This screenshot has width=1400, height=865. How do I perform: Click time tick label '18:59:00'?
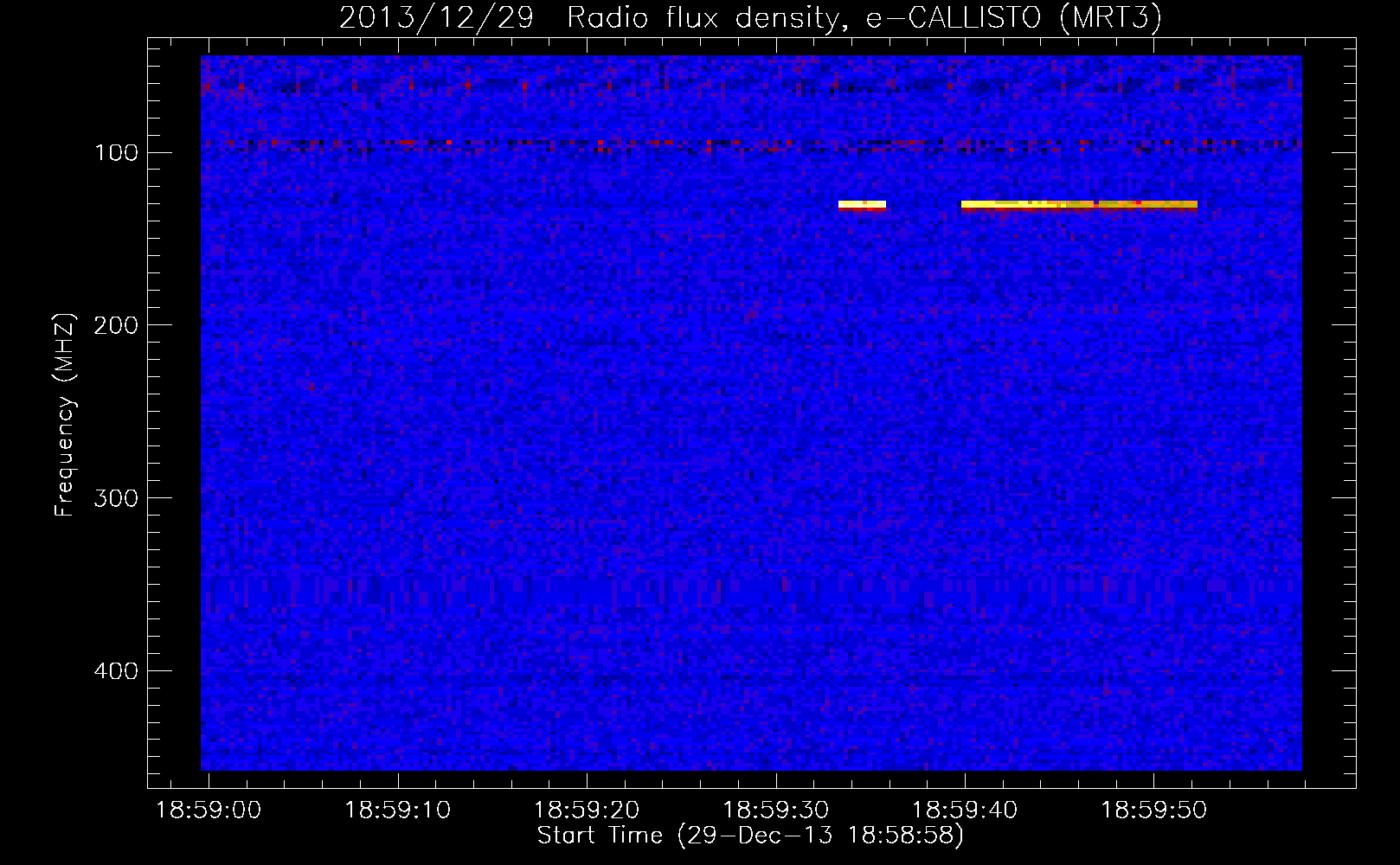pos(209,811)
